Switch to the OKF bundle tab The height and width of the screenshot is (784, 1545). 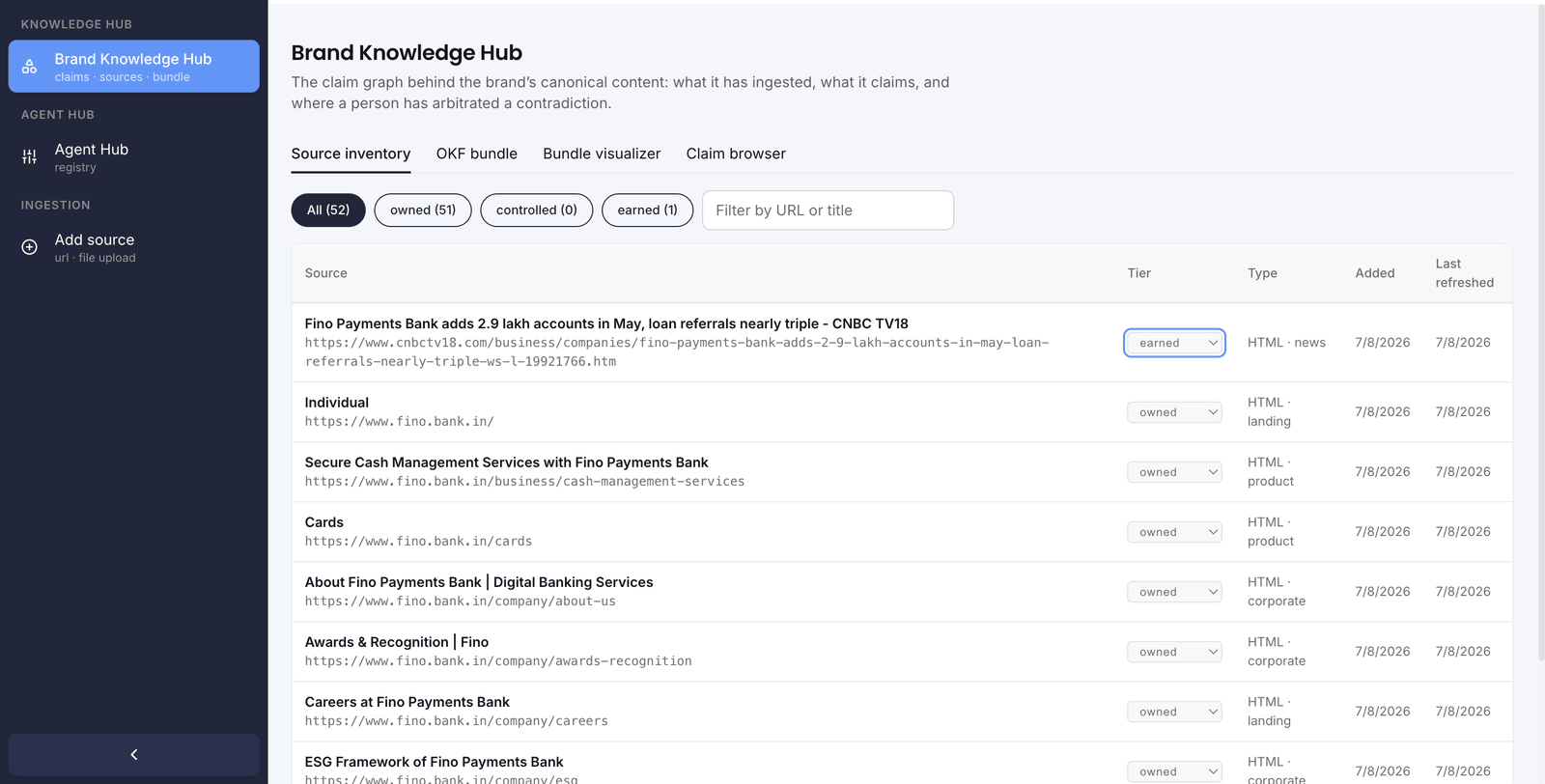pos(477,154)
